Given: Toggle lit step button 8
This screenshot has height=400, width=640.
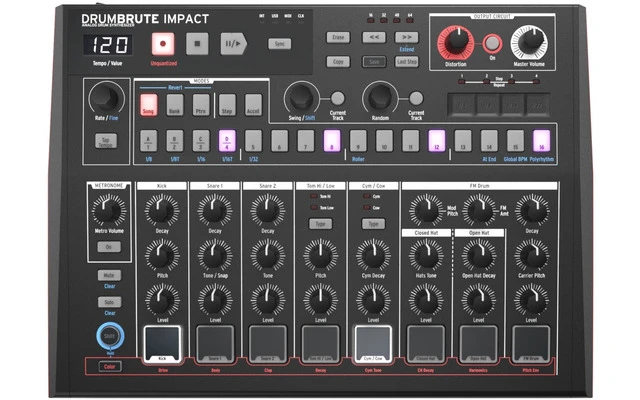Looking at the screenshot, I should click(332, 141).
